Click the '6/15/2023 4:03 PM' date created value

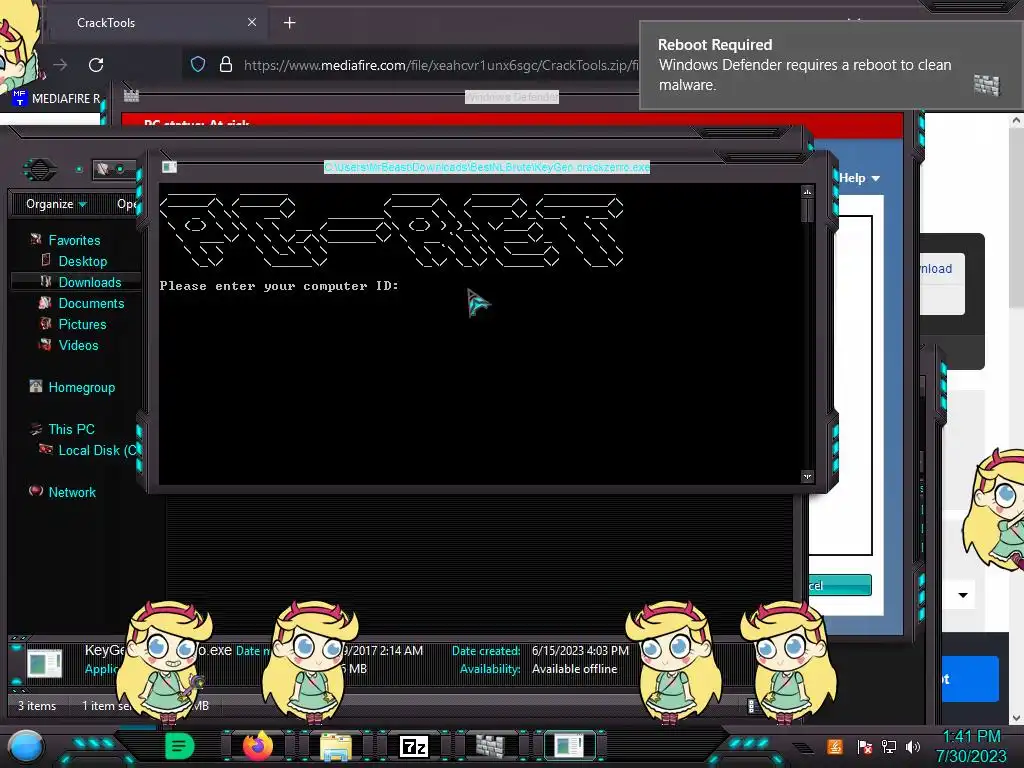tap(581, 650)
